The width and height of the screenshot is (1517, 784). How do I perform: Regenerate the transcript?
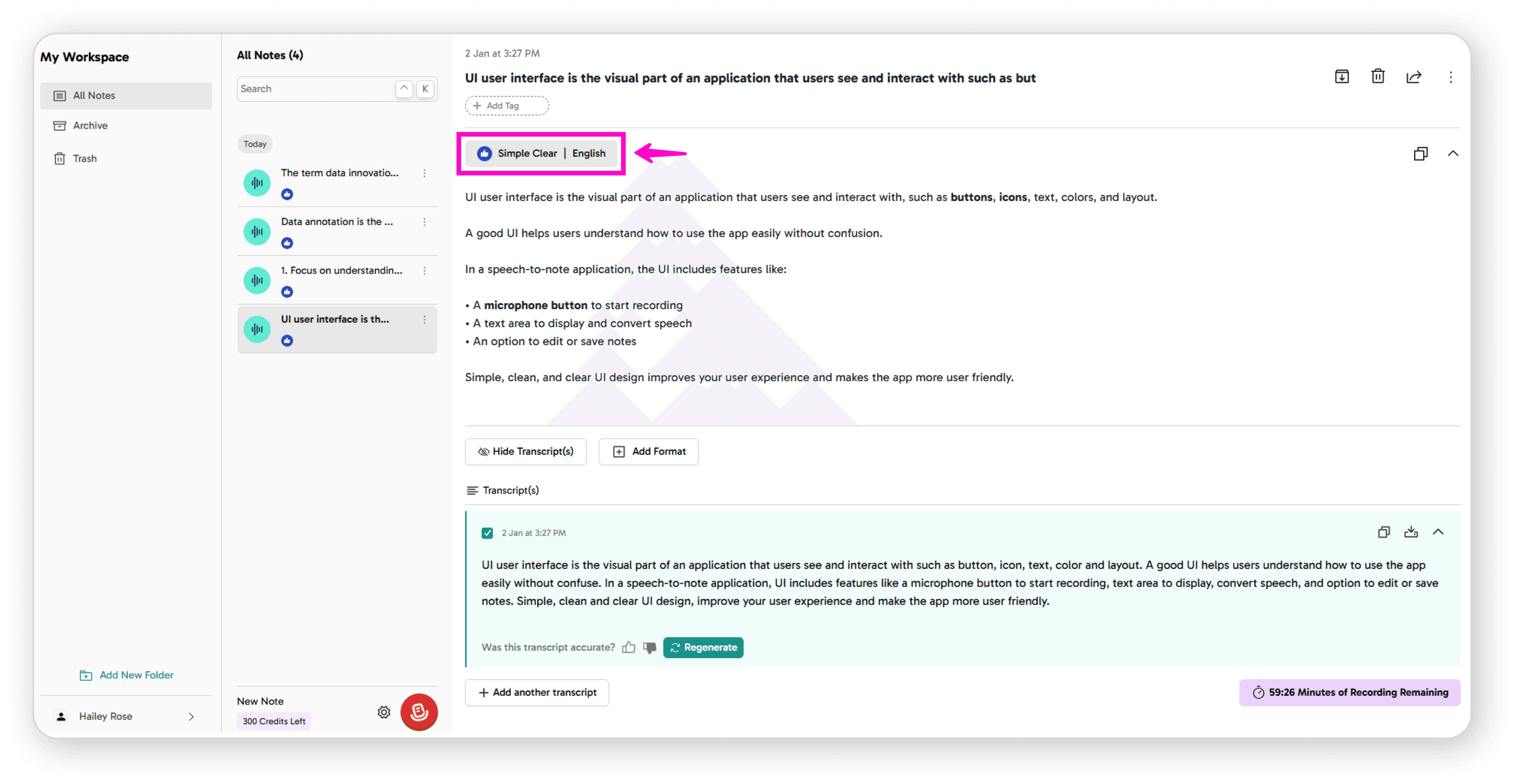[x=703, y=647]
